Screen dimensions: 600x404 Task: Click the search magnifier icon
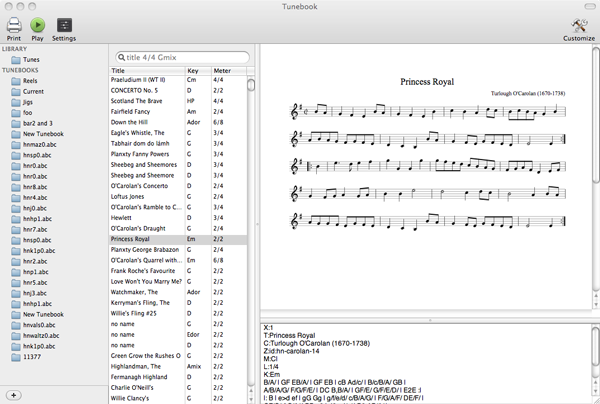tap(121, 57)
